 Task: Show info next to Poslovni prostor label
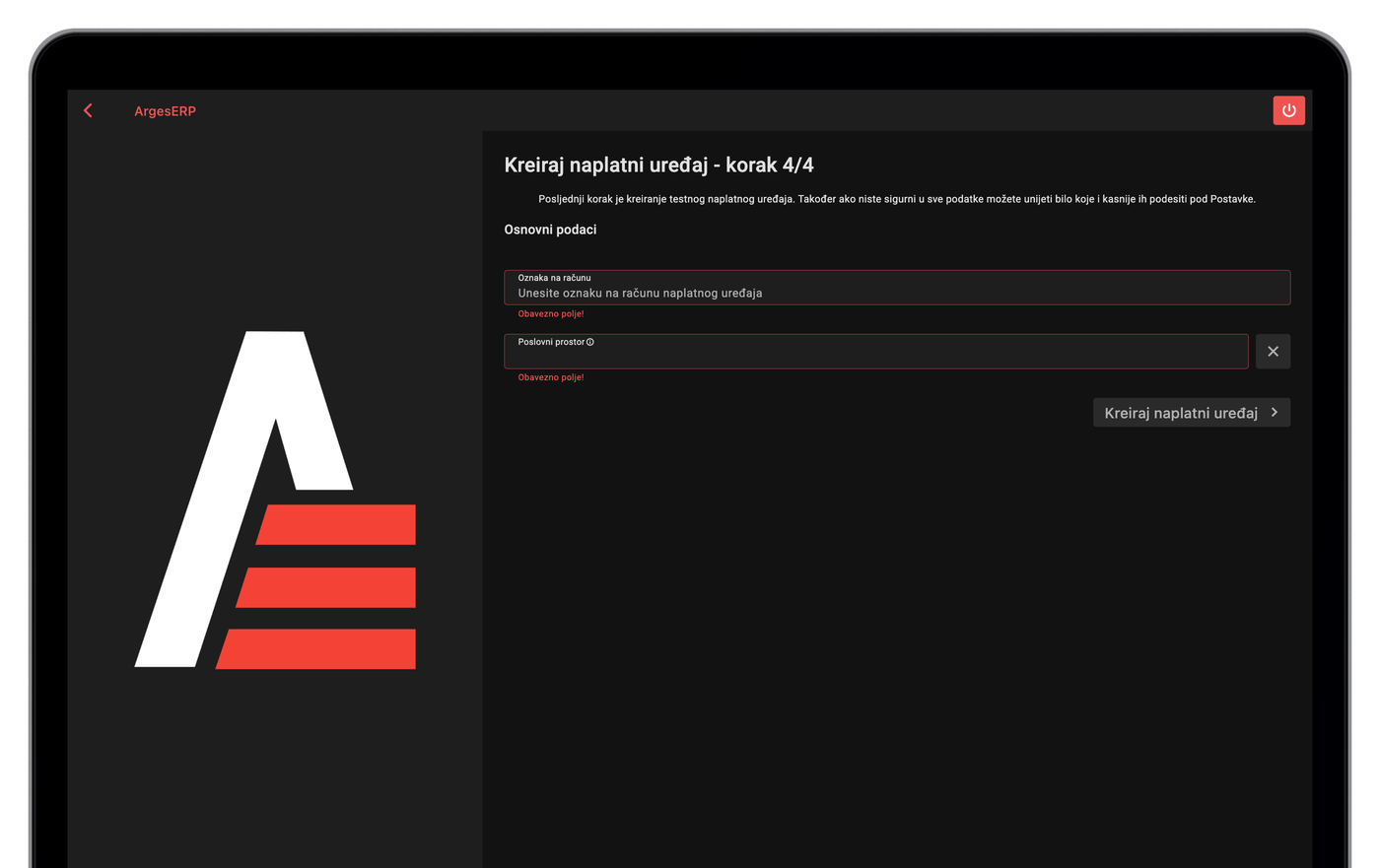(590, 342)
